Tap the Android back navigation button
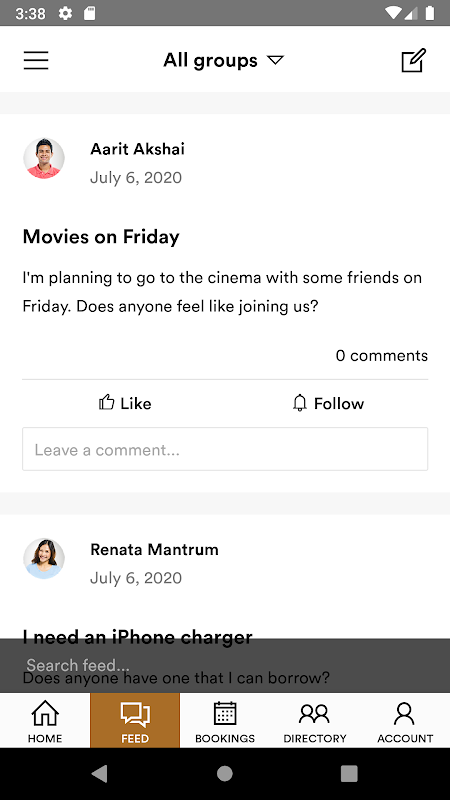 pos(99,773)
